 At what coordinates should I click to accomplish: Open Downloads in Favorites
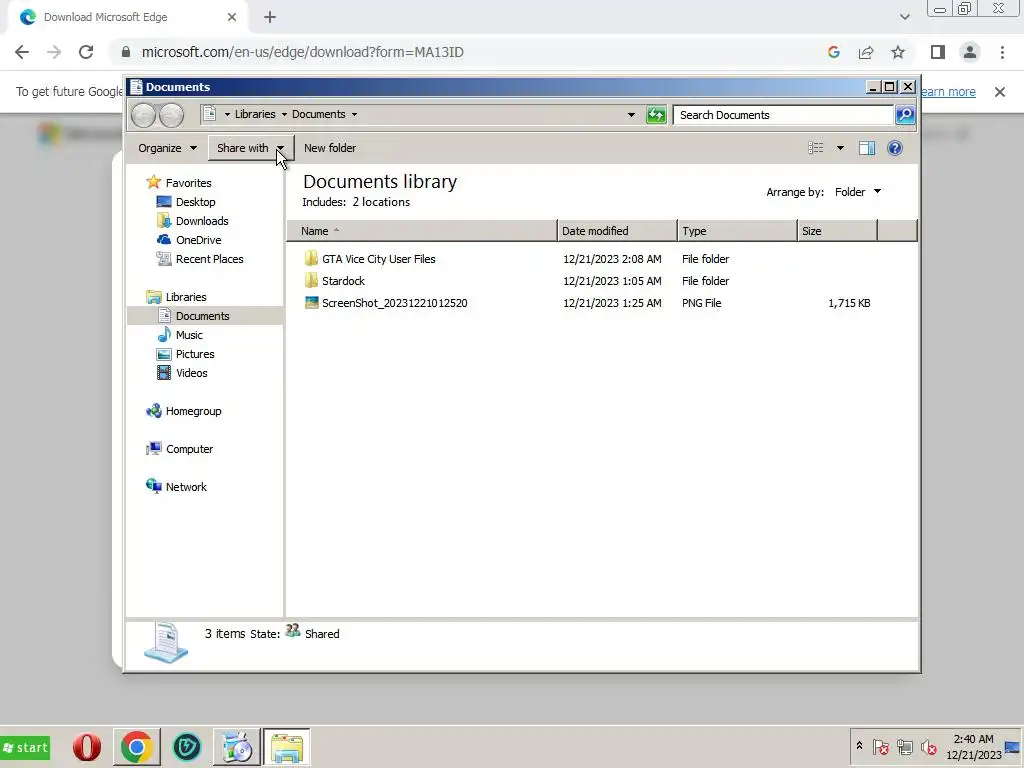202,221
